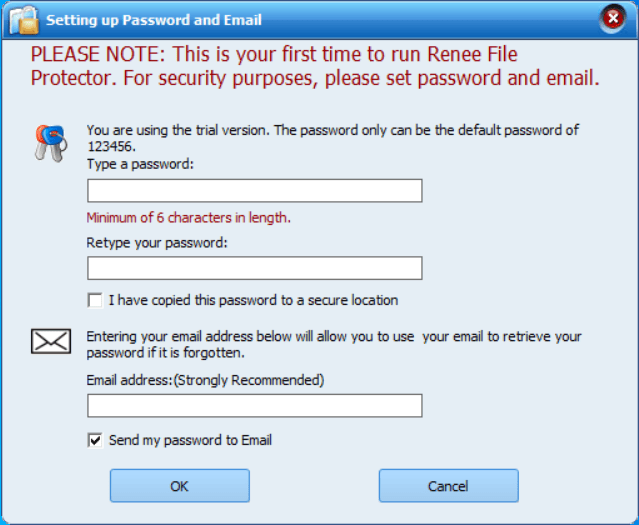
Task: Click the red PLEASE NOTE warning text
Action: point(315,66)
